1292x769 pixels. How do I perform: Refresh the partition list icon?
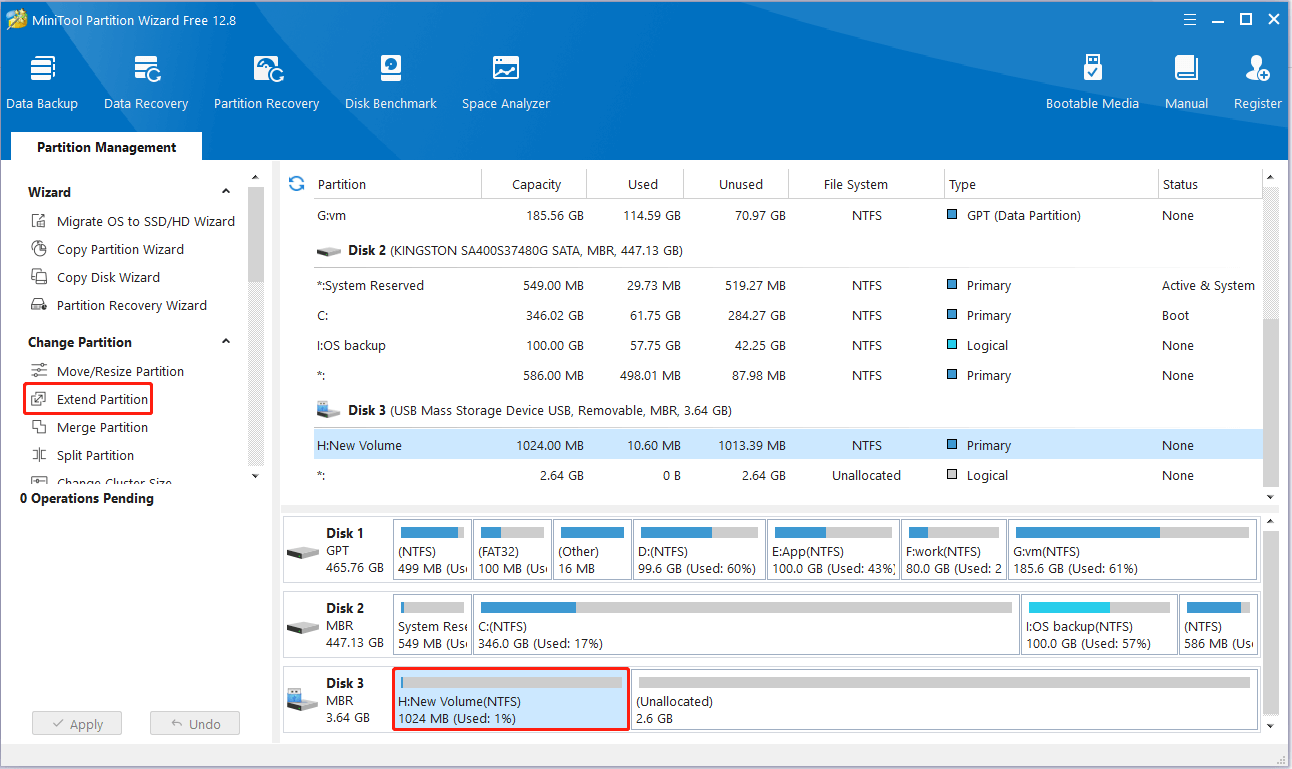[296, 184]
